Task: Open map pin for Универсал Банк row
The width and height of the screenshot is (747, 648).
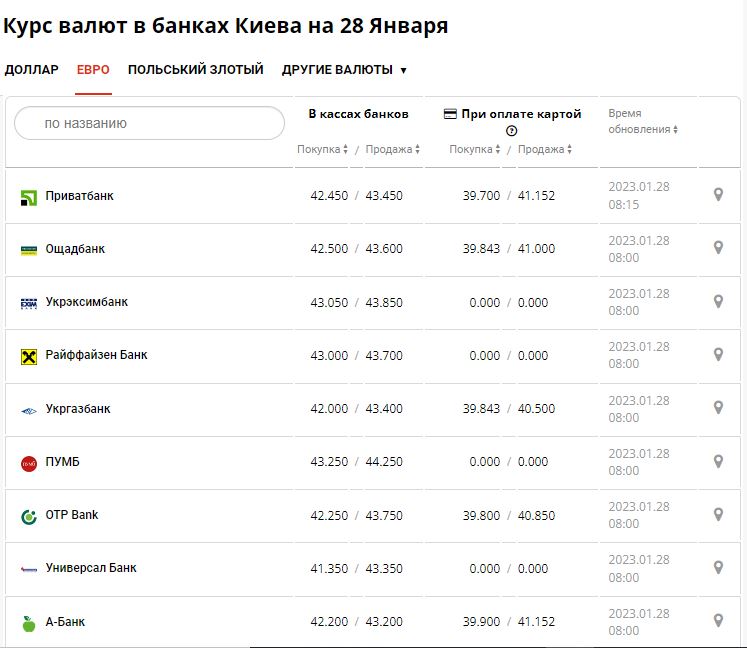Action: tap(718, 567)
